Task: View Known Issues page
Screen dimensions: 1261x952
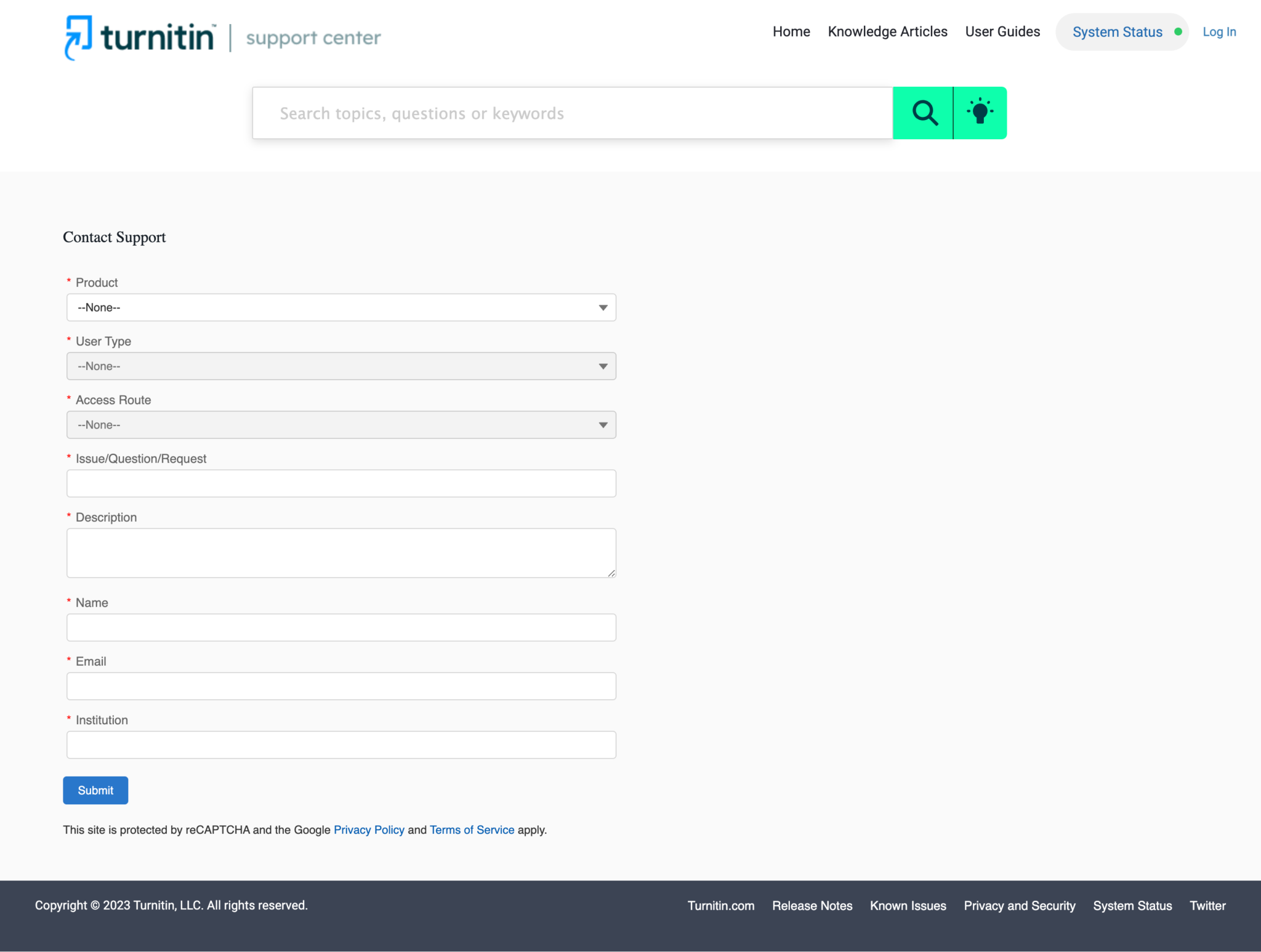Action: click(908, 905)
